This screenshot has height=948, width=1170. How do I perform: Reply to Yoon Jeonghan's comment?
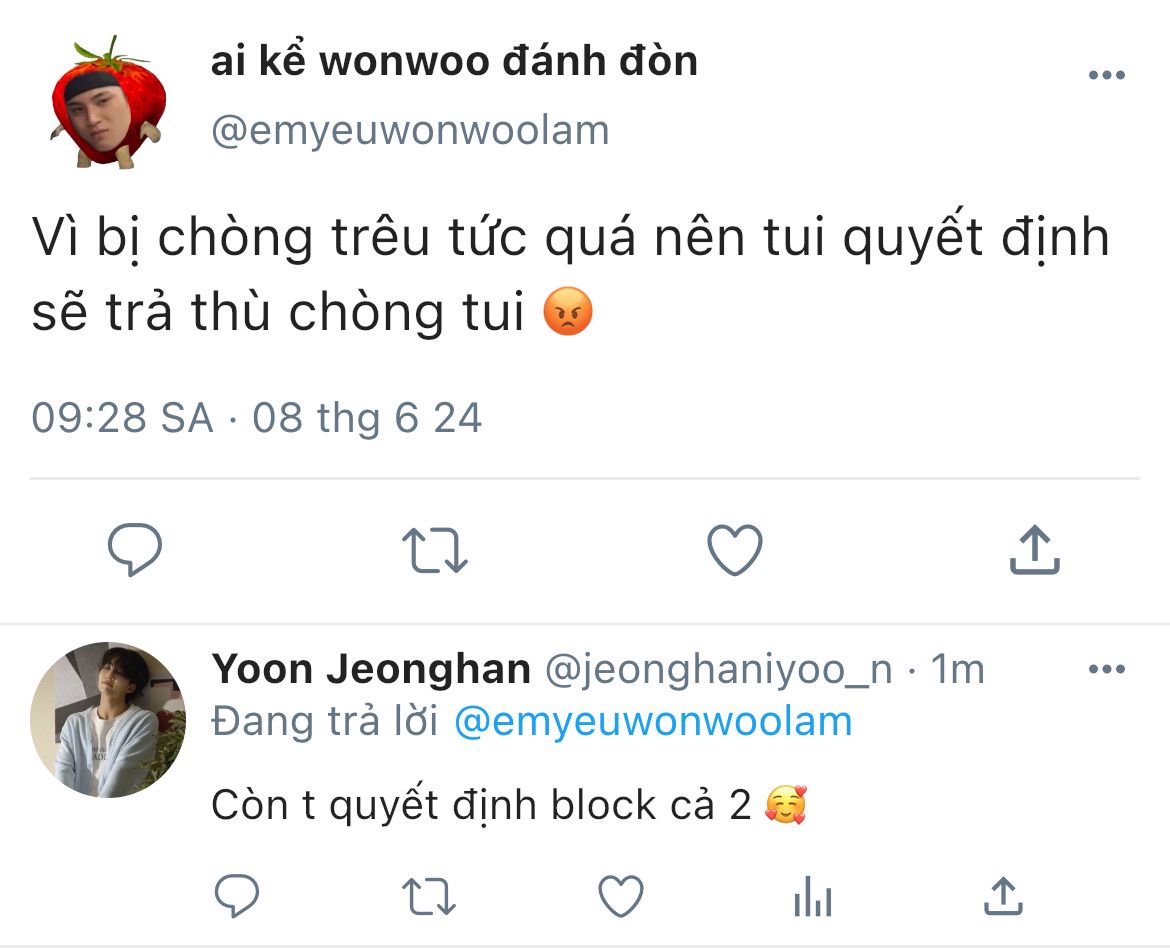(x=237, y=895)
